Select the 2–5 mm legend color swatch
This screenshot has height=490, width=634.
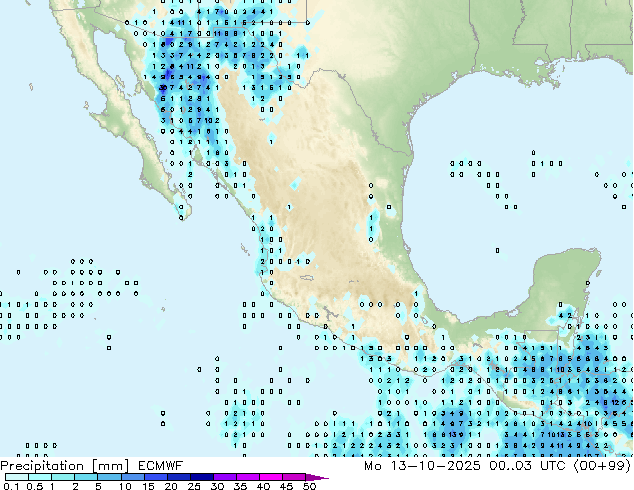(86, 477)
